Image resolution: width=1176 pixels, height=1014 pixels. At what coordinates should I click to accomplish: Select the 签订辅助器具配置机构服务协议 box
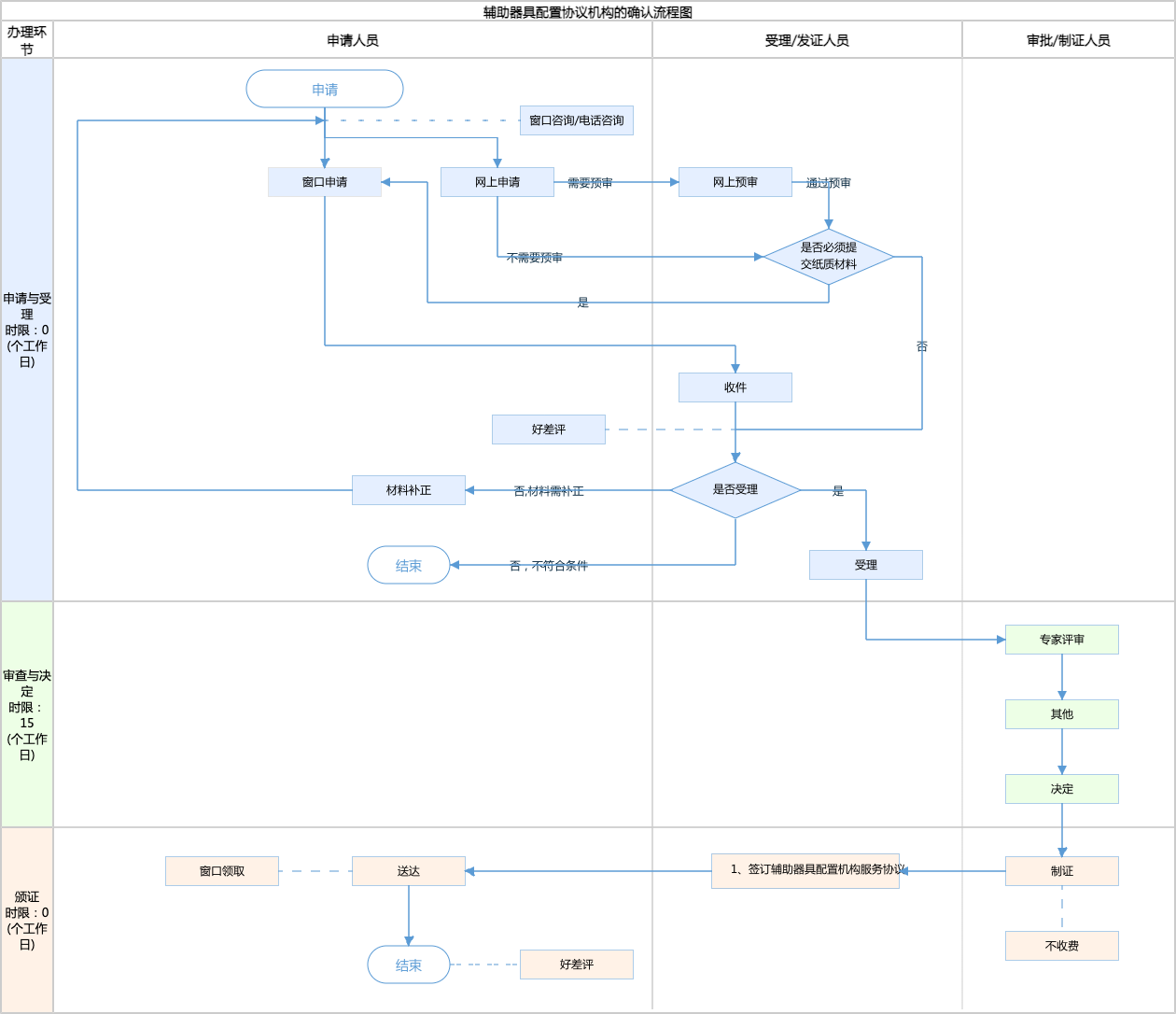pyautogui.click(x=805, y=871)
